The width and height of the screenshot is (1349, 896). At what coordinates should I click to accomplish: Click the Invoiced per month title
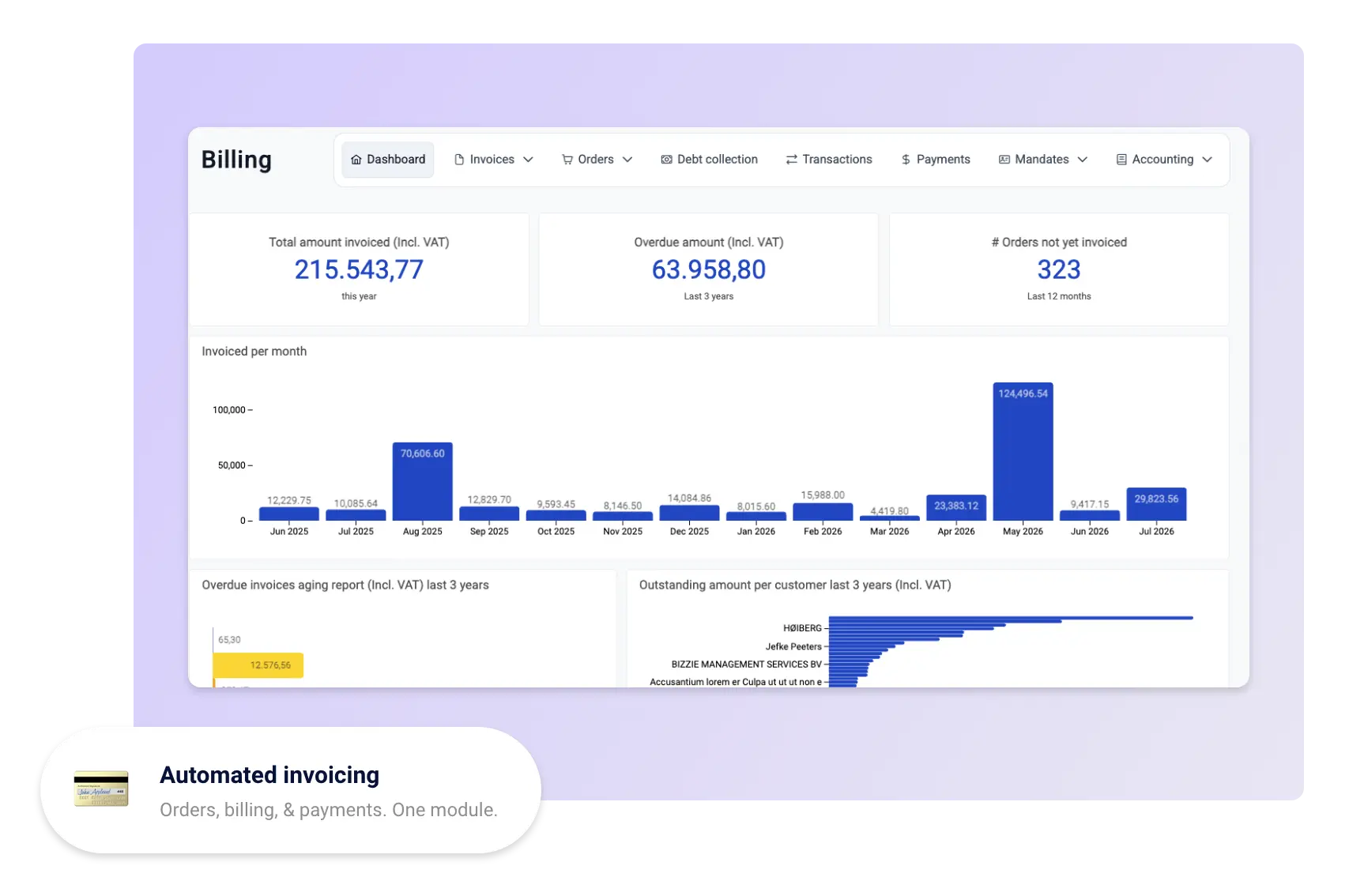pyautogui.click(x=254, y=352)
